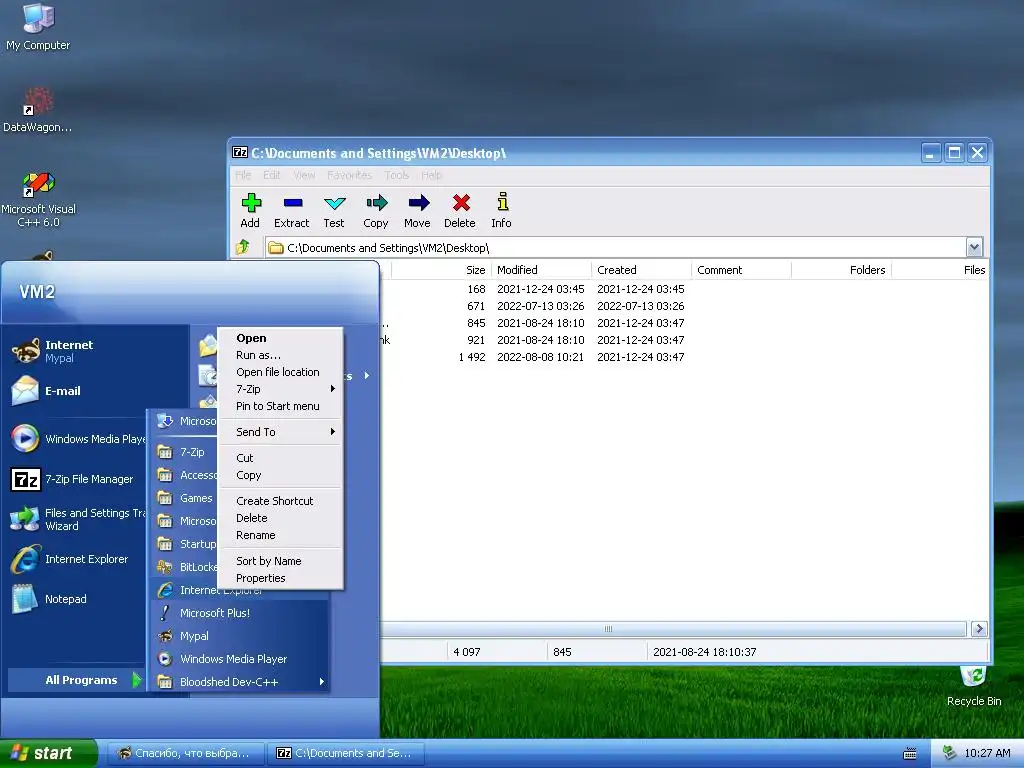The width and height of the screenshot is (1024, 768).
Task: Sort file list by Created column
Action: [x=641, y=270]
